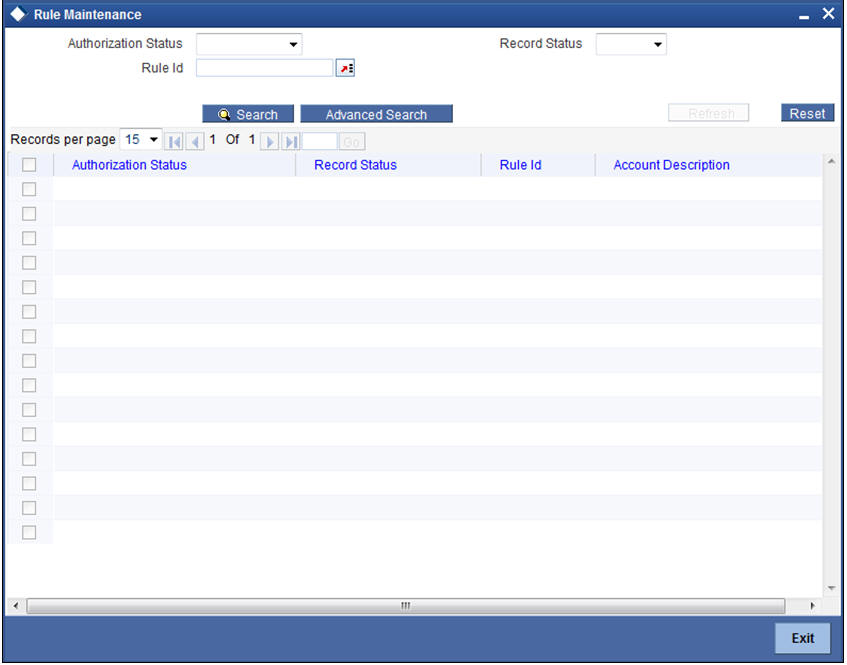
Task: Open the Rule Id list of values icon
Action: click(x=345, y=69)
